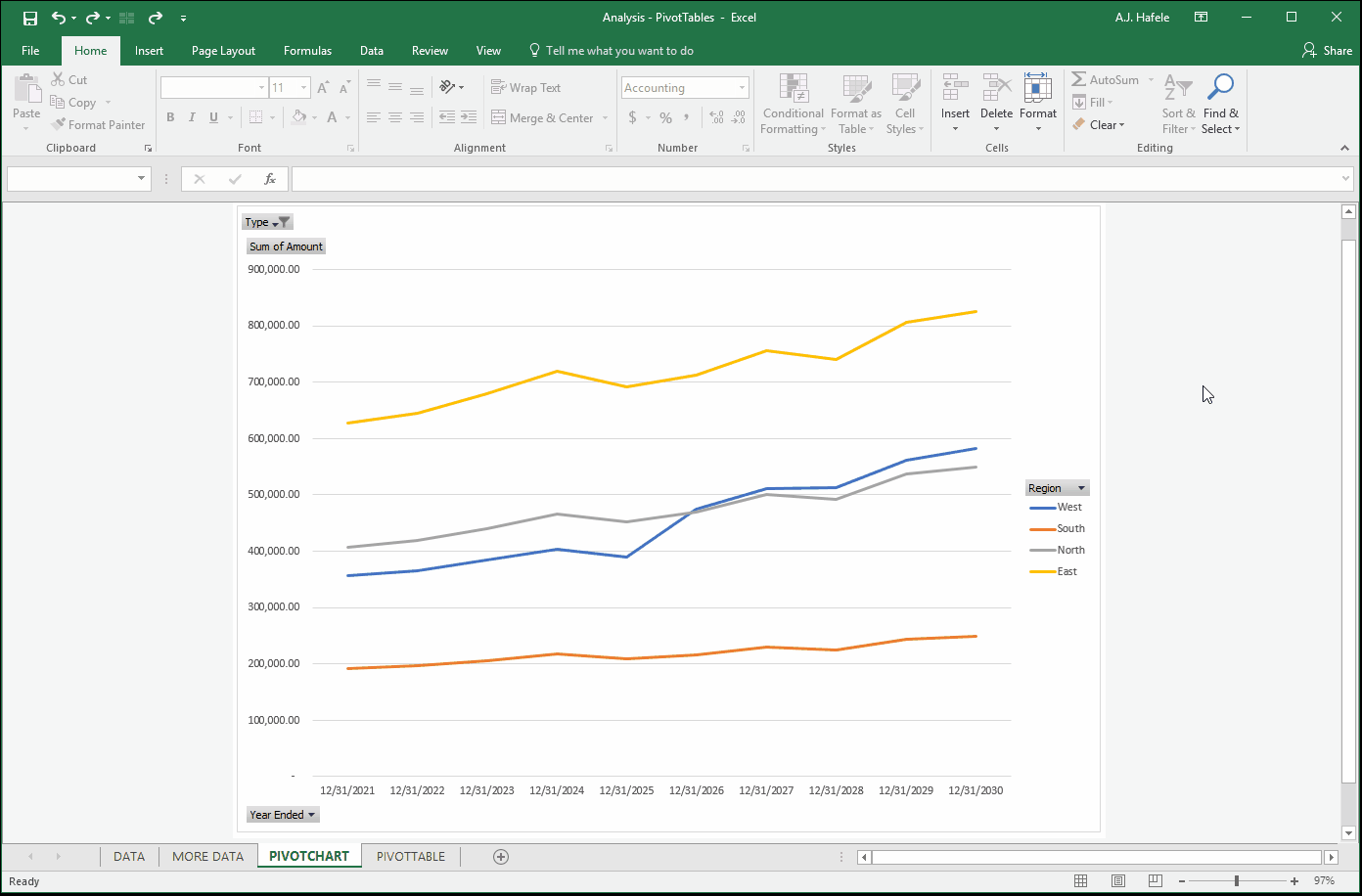
Task: Click the Borders icon
Action: [255, 117]
